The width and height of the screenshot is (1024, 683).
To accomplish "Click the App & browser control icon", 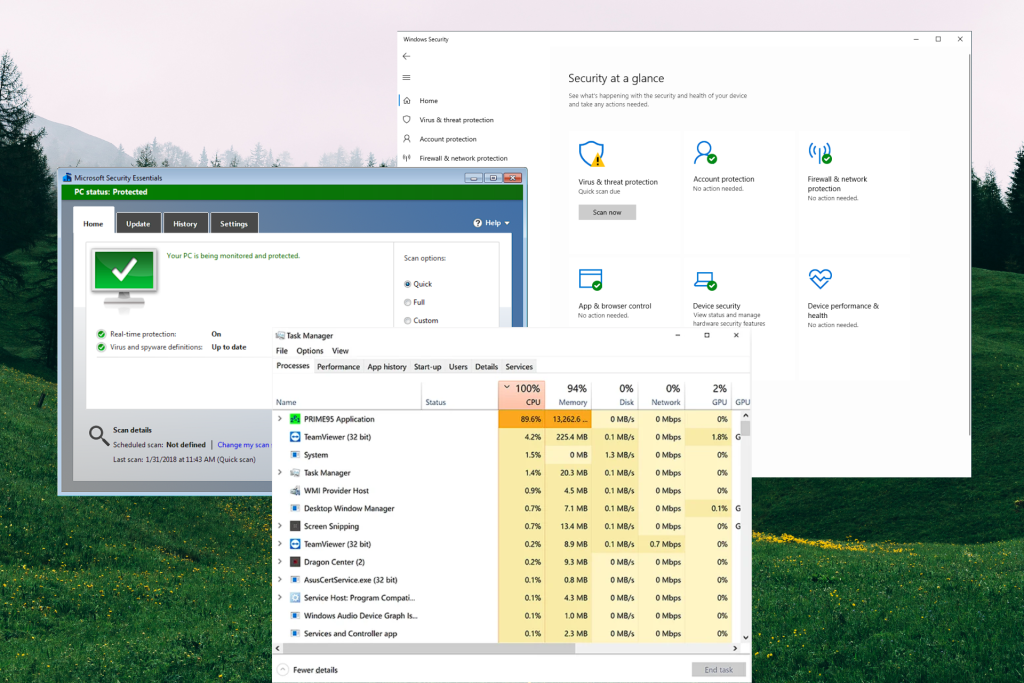I will click(590, 278).
